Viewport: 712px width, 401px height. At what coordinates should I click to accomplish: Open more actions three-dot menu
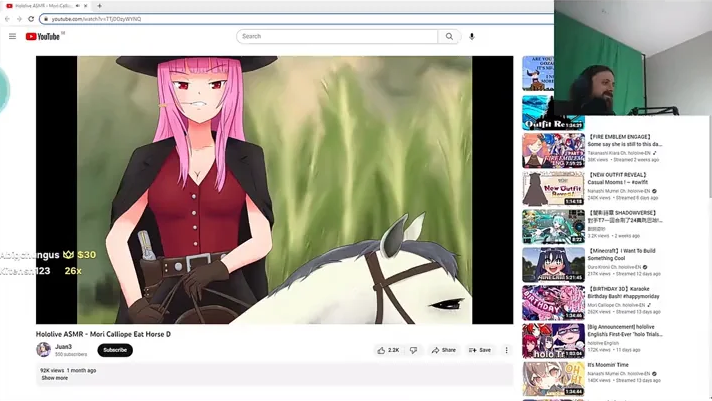point(507,350)
